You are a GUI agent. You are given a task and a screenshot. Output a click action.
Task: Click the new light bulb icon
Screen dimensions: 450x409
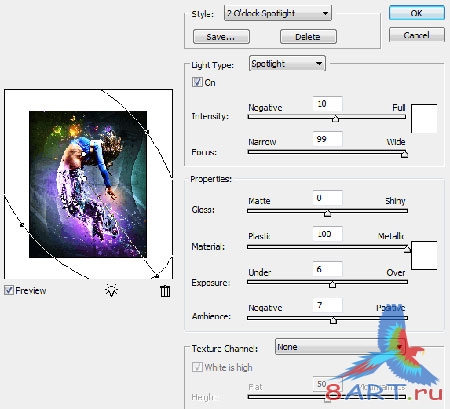(112, 290)
